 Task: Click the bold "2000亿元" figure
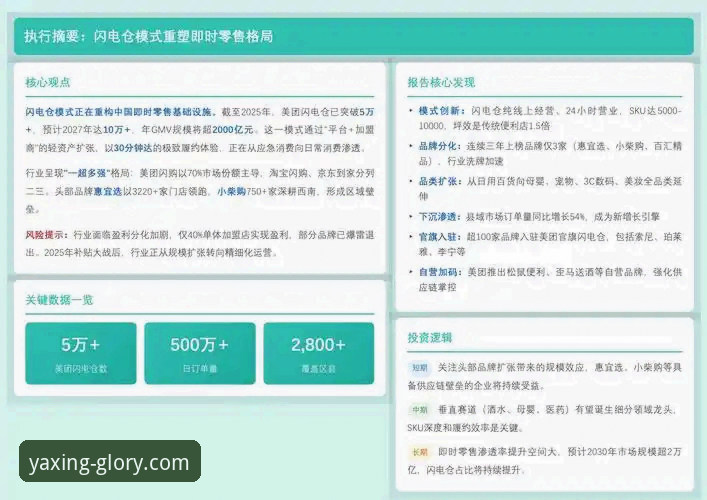tap(233, 130)
